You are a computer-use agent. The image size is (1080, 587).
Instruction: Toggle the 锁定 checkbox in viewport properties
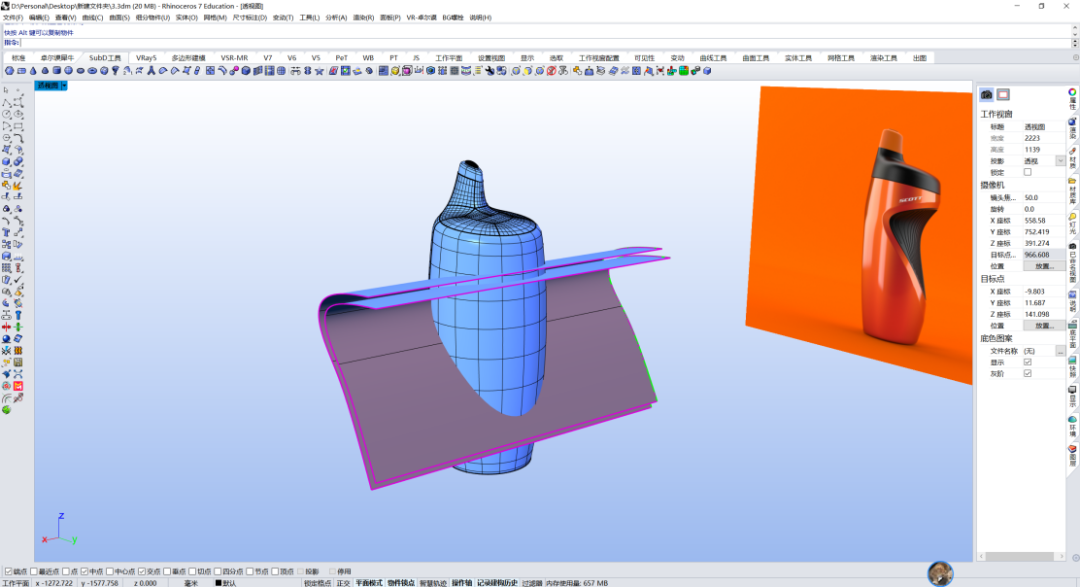(x=1027, y=172)
